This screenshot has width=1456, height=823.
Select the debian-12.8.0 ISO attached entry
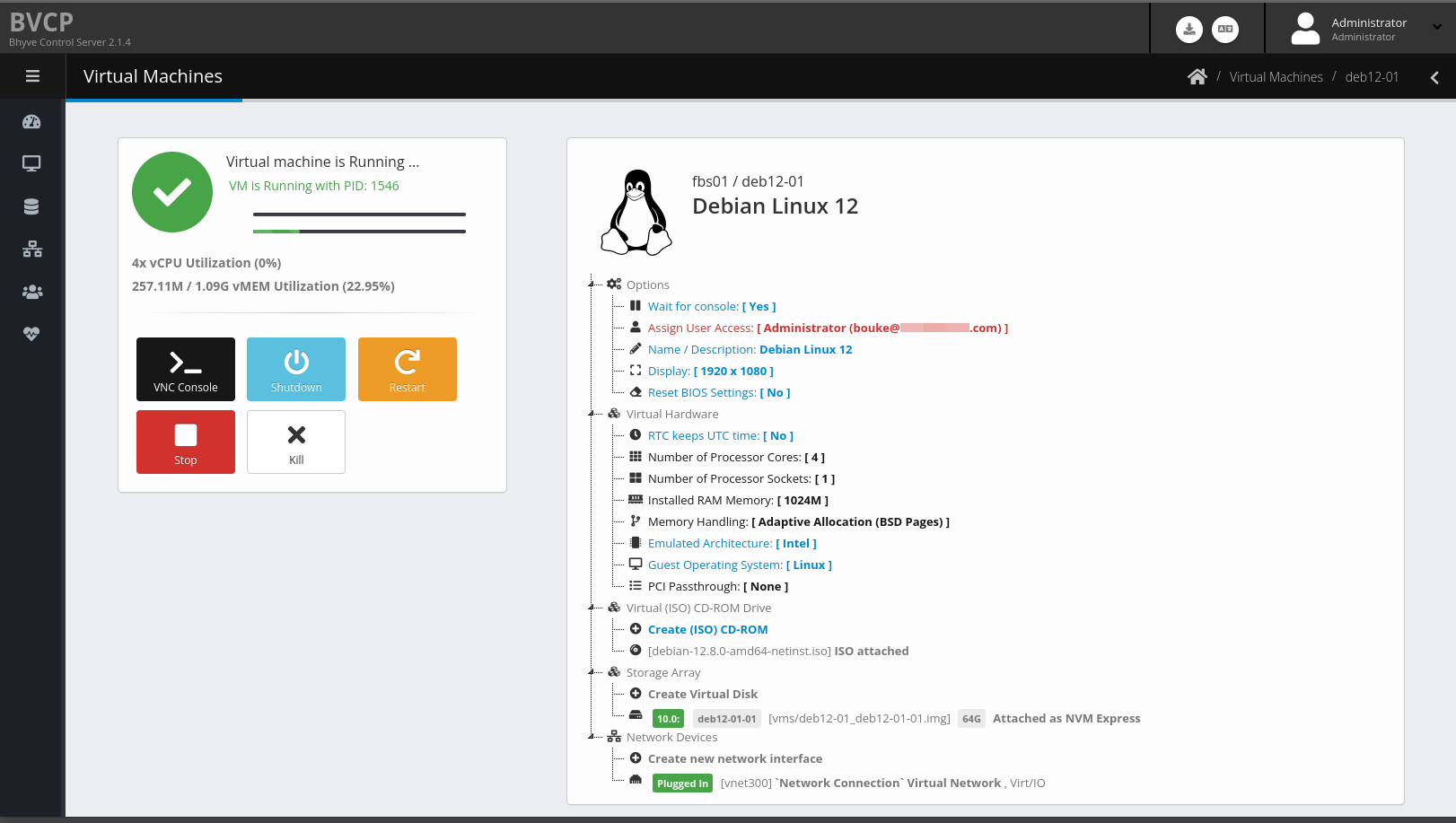coord(778,651)
